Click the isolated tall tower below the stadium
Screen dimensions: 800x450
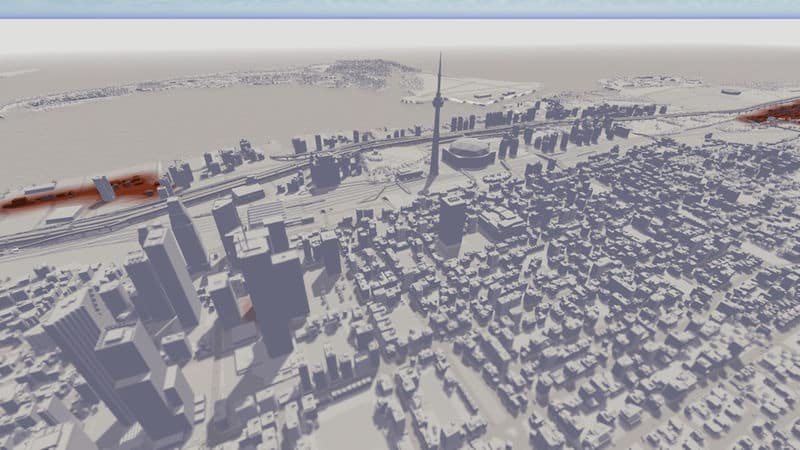tap(451, 222)
